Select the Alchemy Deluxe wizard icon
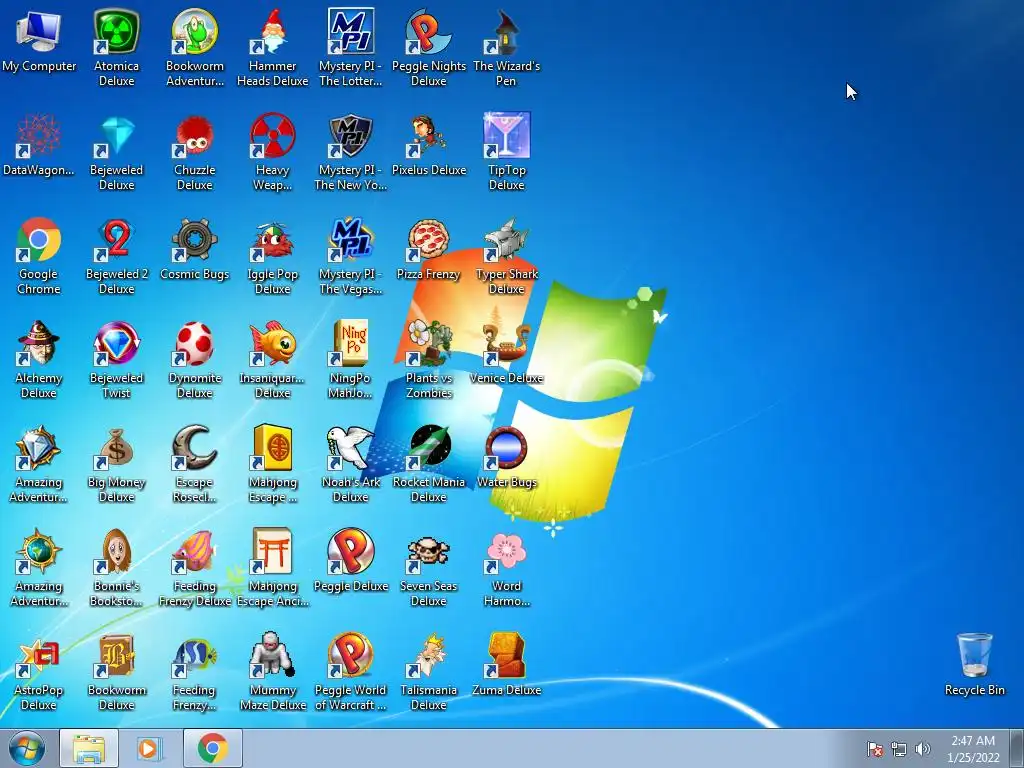 coord(39,343)
